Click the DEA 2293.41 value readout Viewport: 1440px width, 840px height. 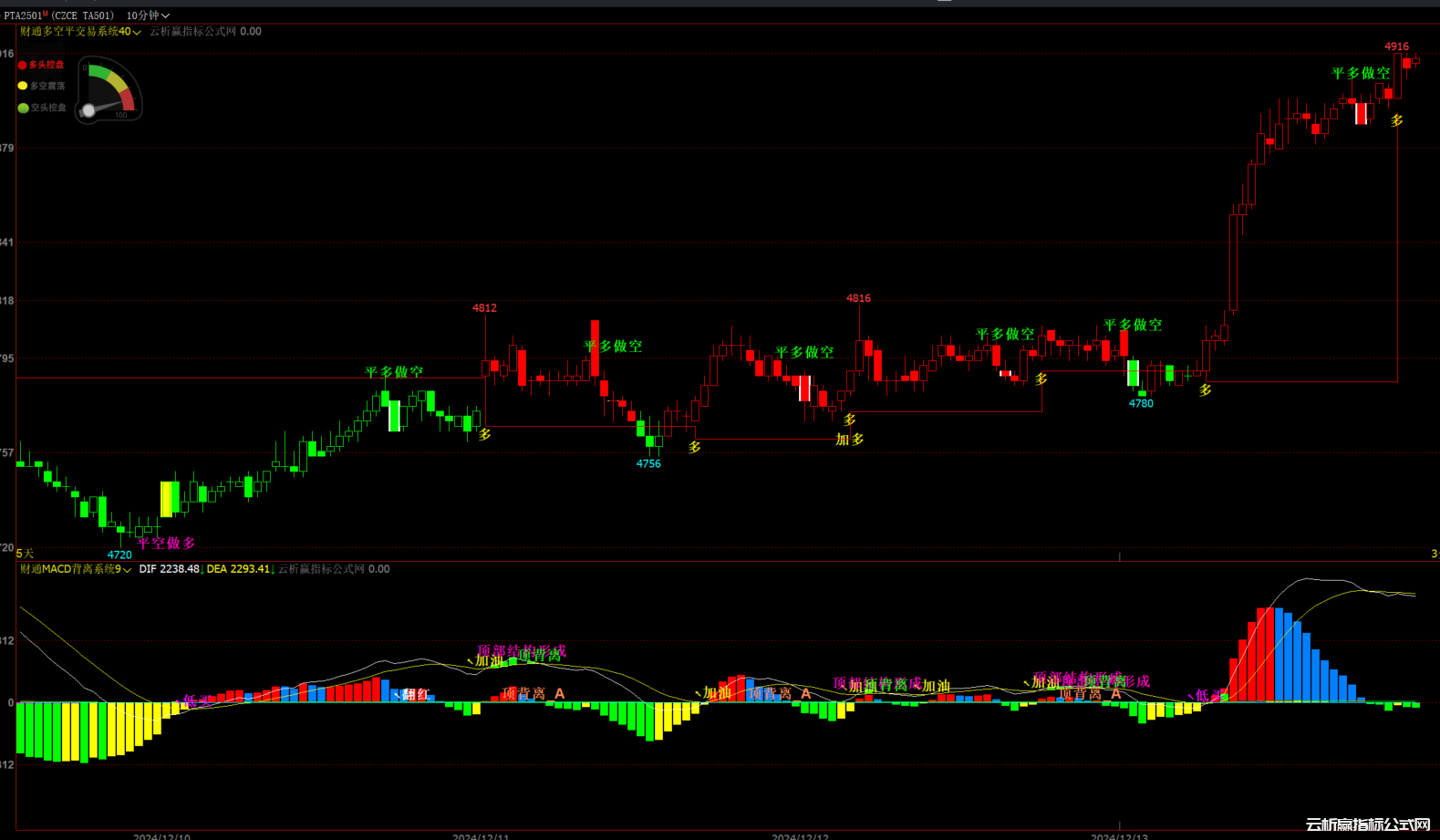(x=238, y=569)
